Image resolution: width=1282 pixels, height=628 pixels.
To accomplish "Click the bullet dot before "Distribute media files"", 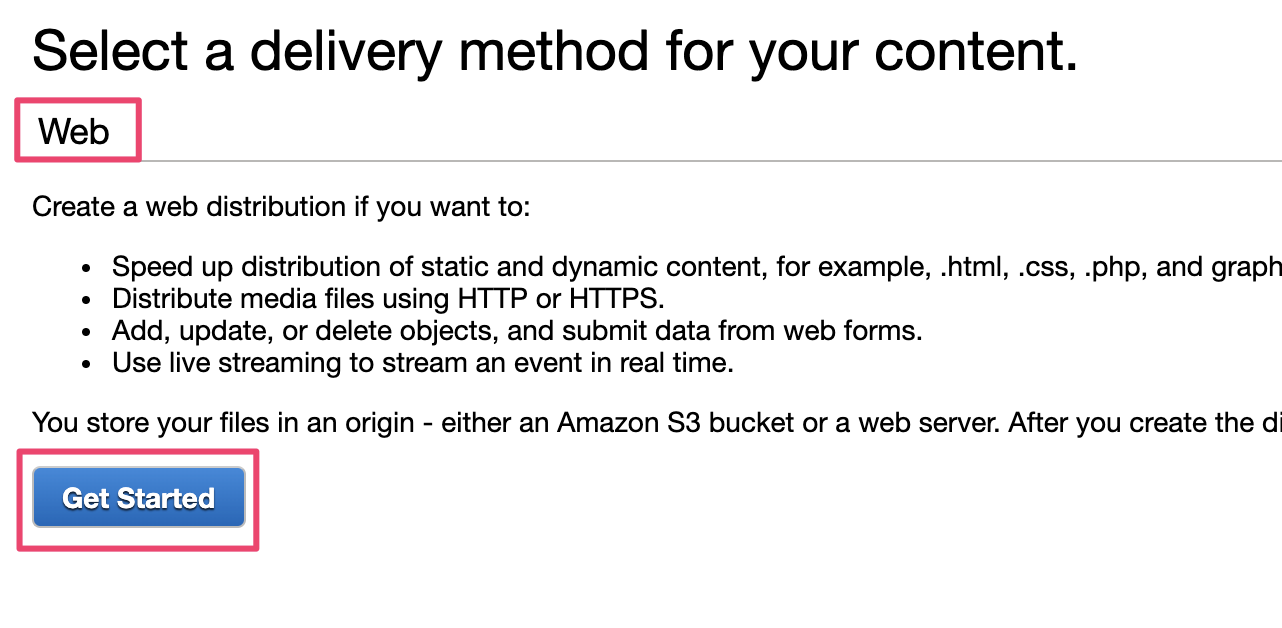I will click(89, 300).
